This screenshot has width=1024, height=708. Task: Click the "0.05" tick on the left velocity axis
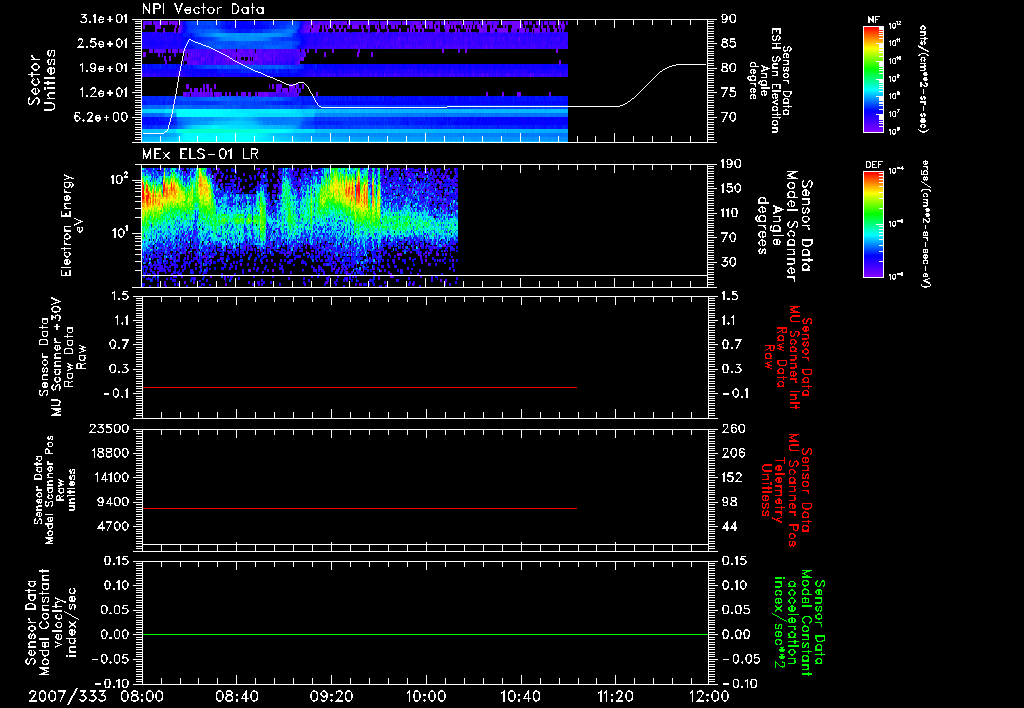pos(116,610)
